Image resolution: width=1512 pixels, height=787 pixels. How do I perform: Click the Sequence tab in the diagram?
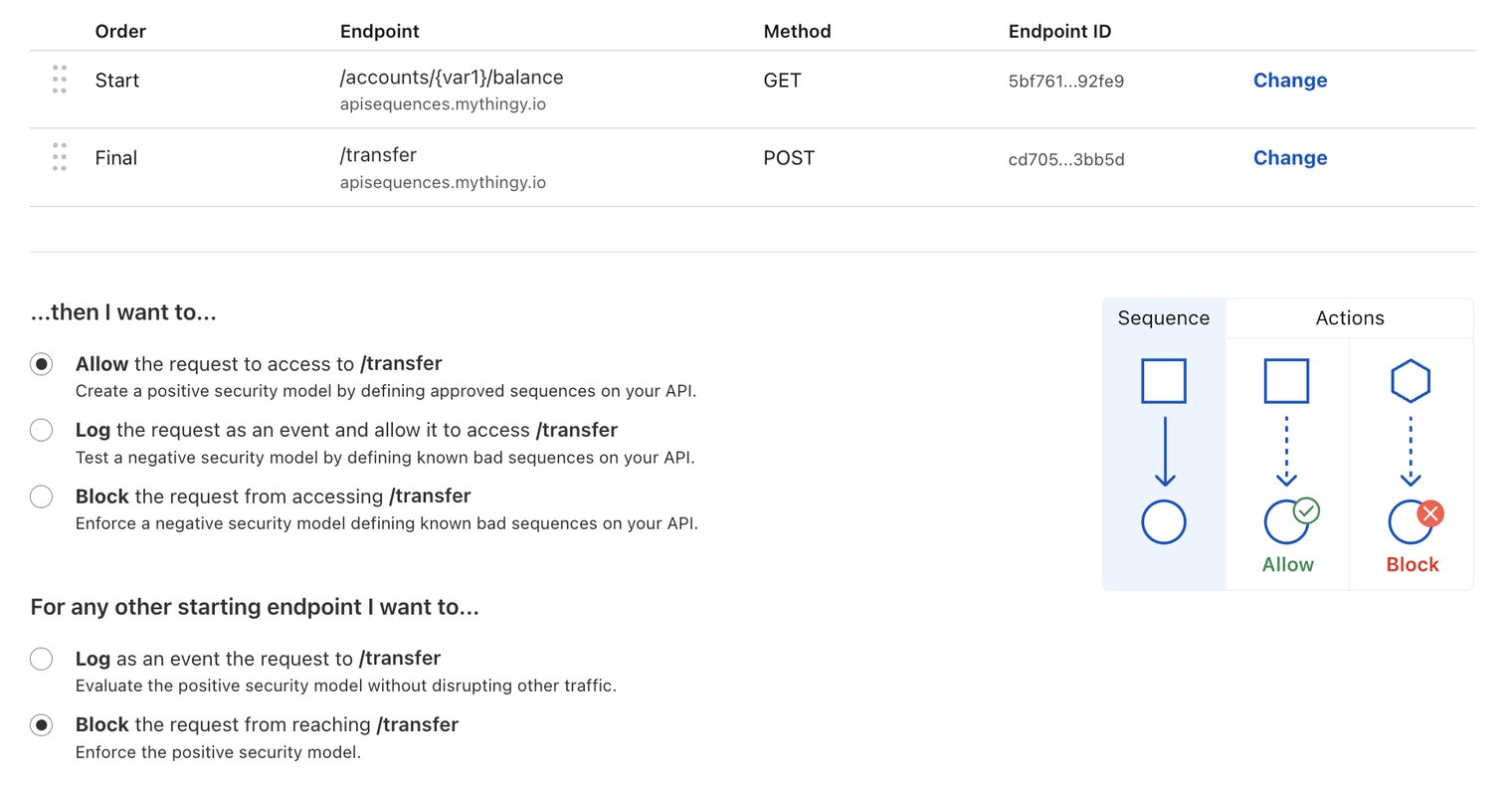click(1163, 318)
